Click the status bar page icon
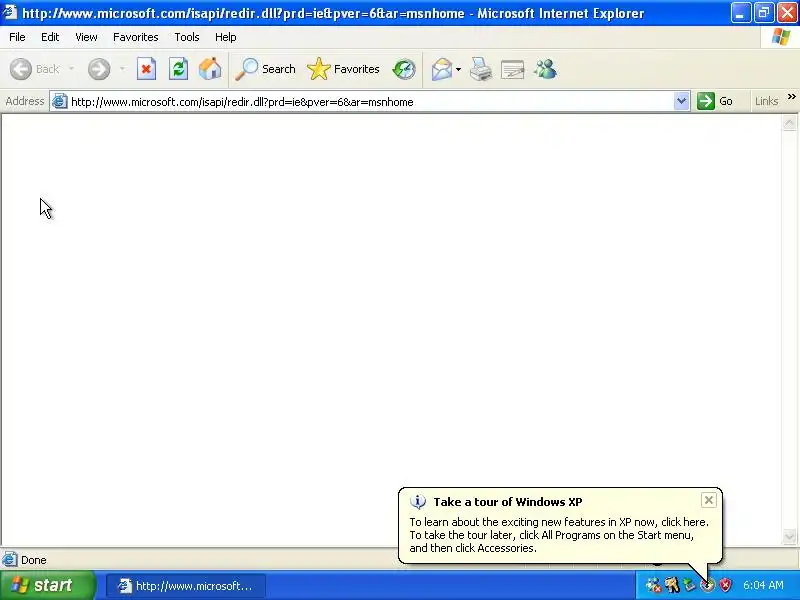800x600 pixels. 9,560
